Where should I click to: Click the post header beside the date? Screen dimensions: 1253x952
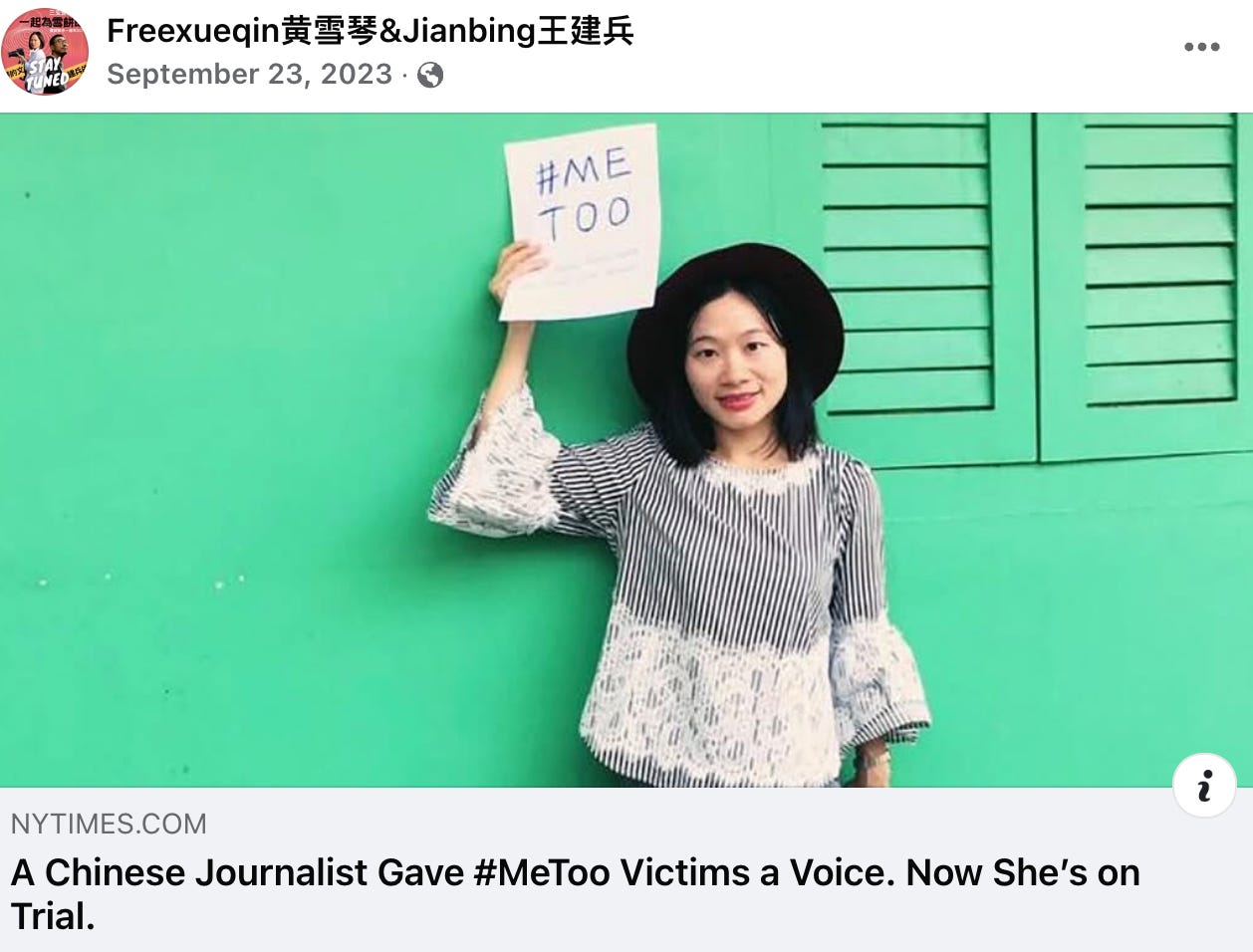point(797,75)
